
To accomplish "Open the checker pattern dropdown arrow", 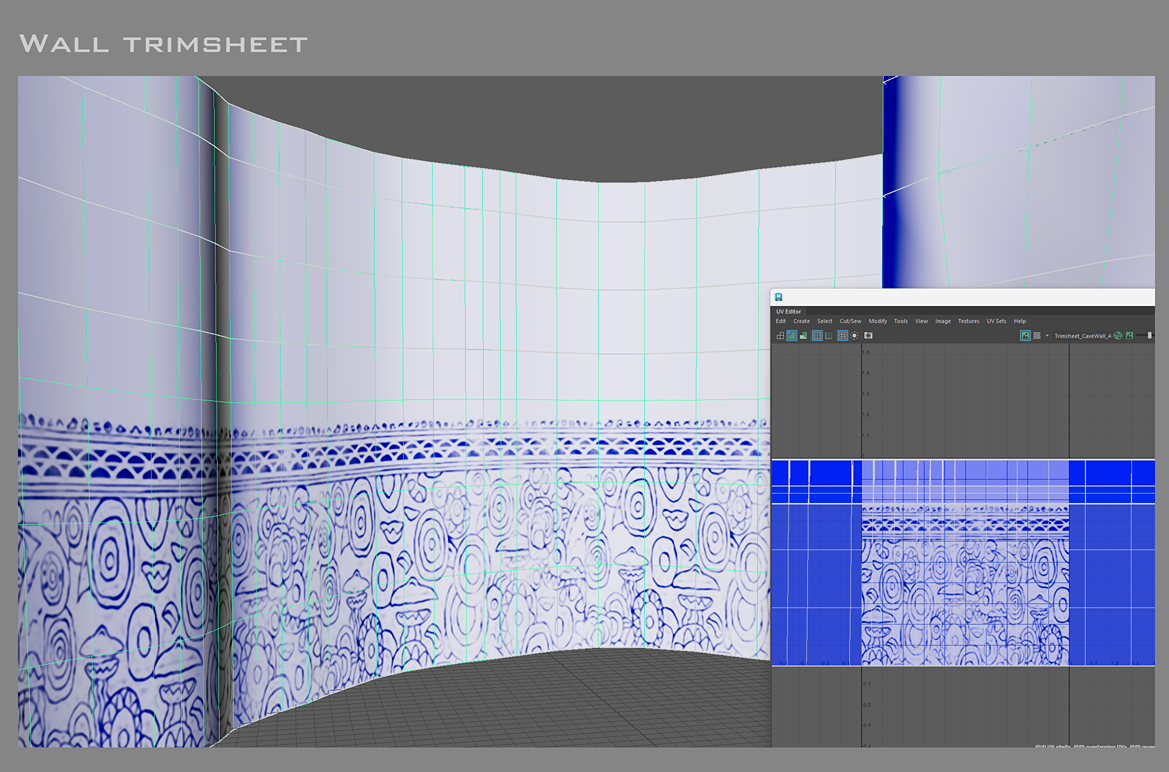I will click(1046, 335).
